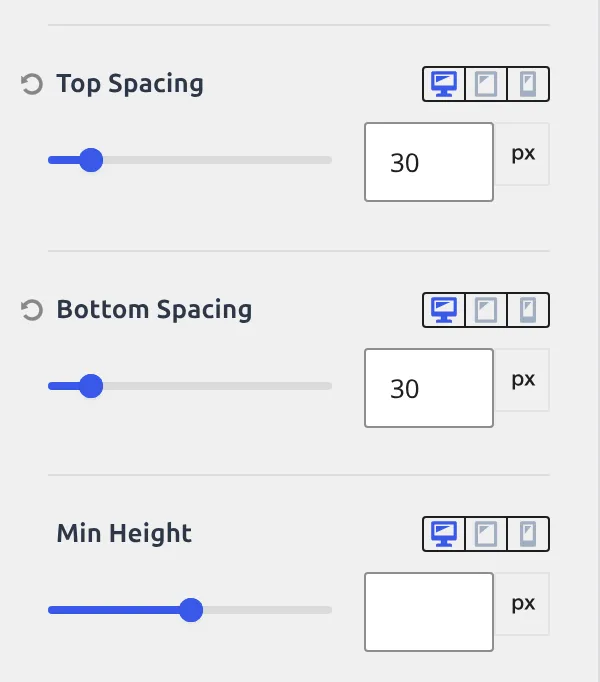Open the Min Height px unit selector
This screenshot has width=600, height=682.
tap(522, 604)
